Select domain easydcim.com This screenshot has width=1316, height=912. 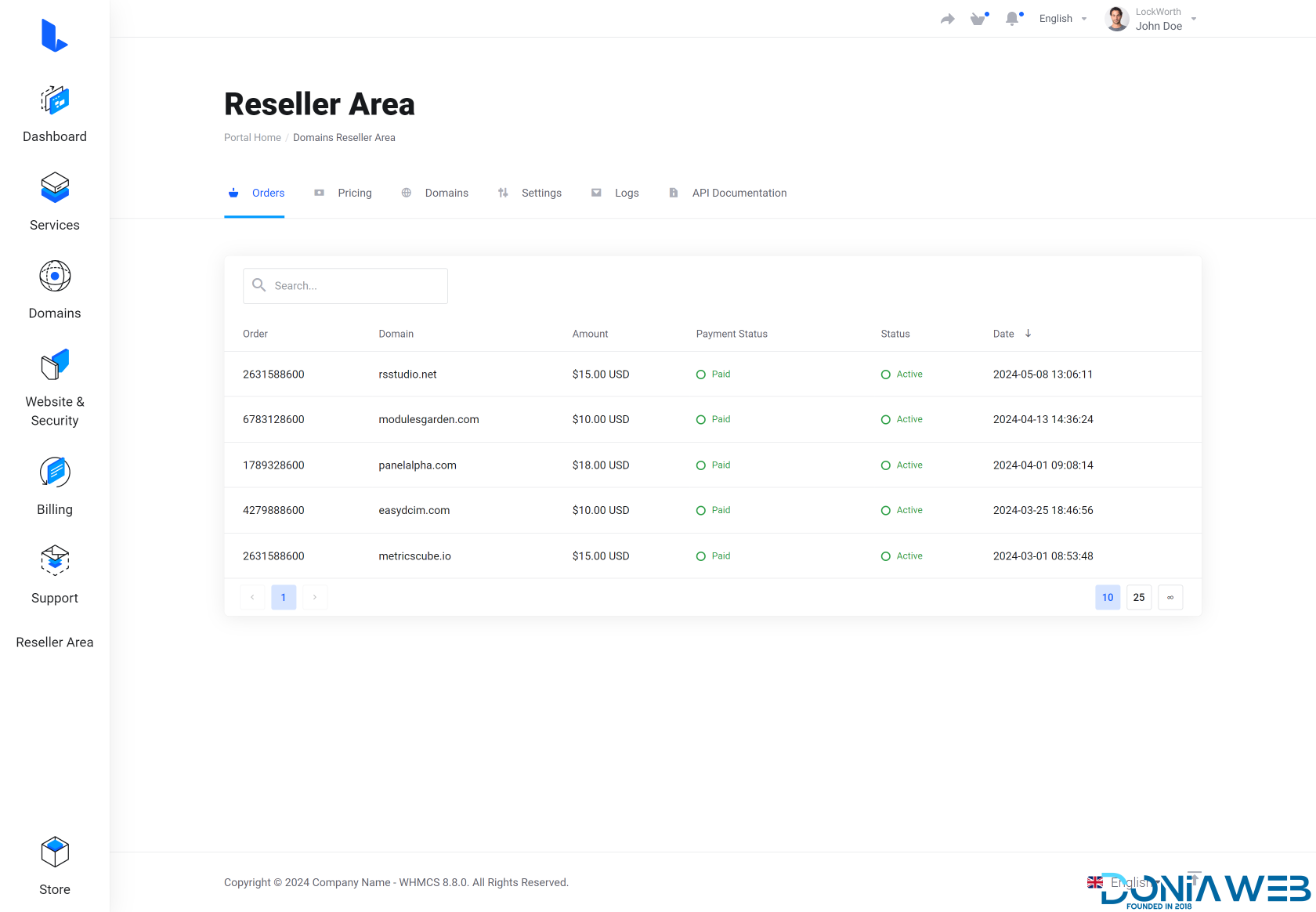click(x=414, y=511)
